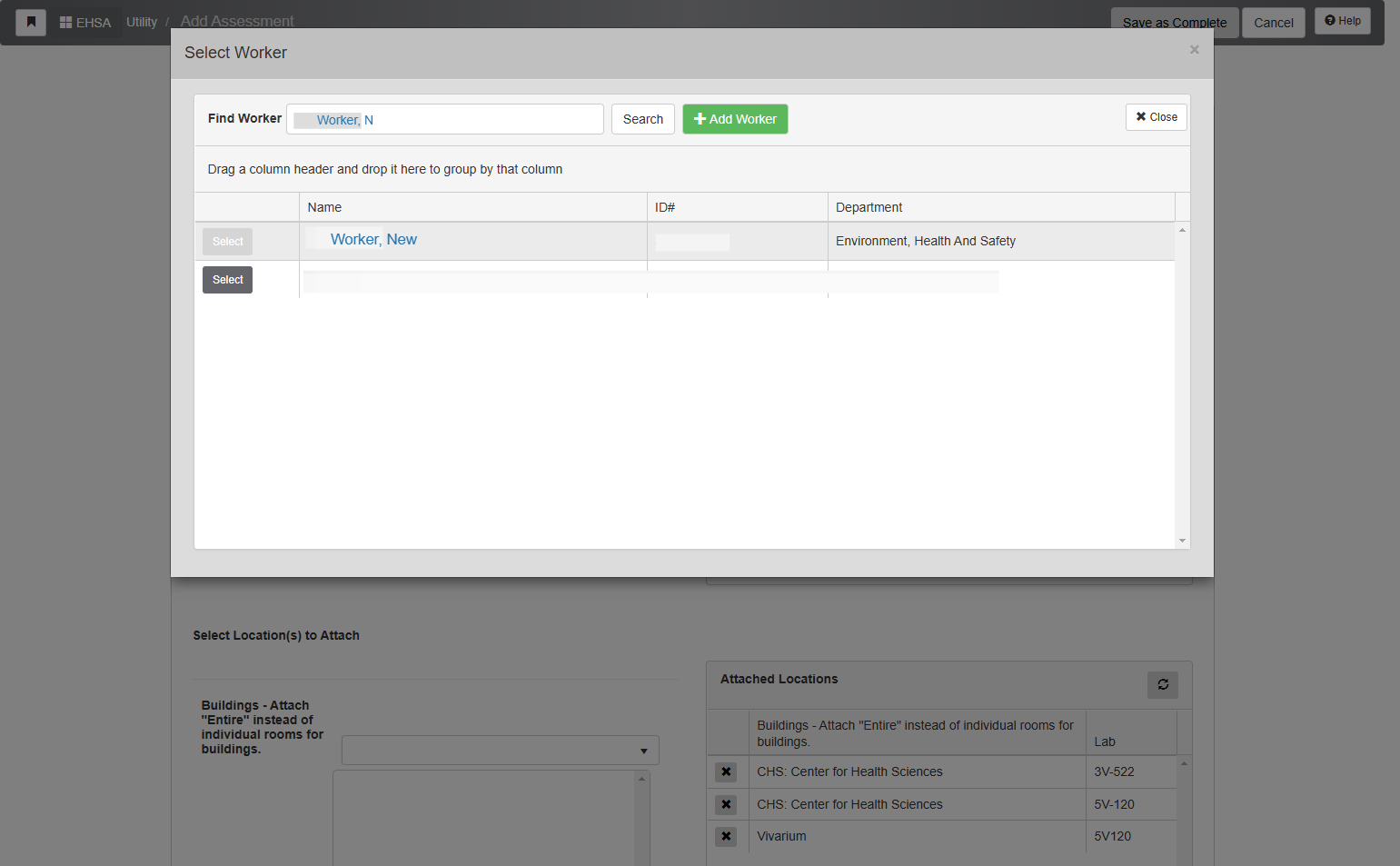
Task: Click the green Add Worker button
Action: click(x=735, y=119)
